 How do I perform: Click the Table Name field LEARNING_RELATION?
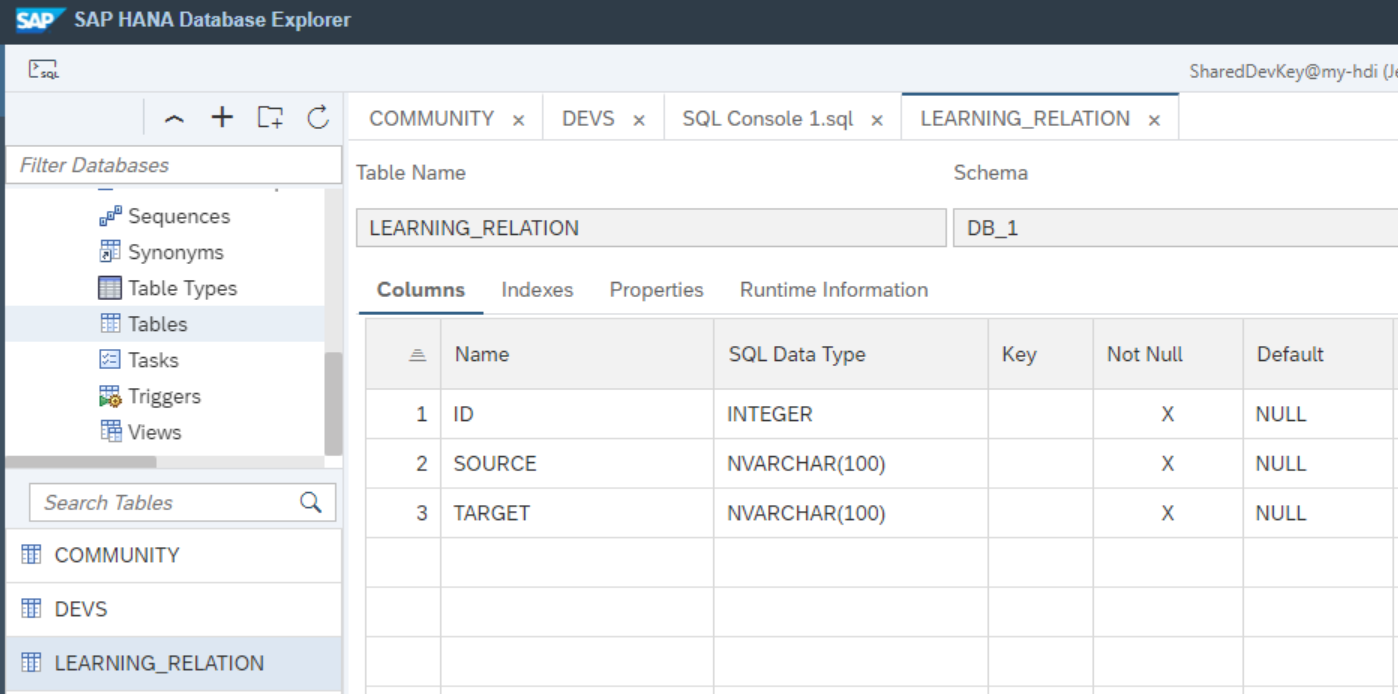point(651,228)
